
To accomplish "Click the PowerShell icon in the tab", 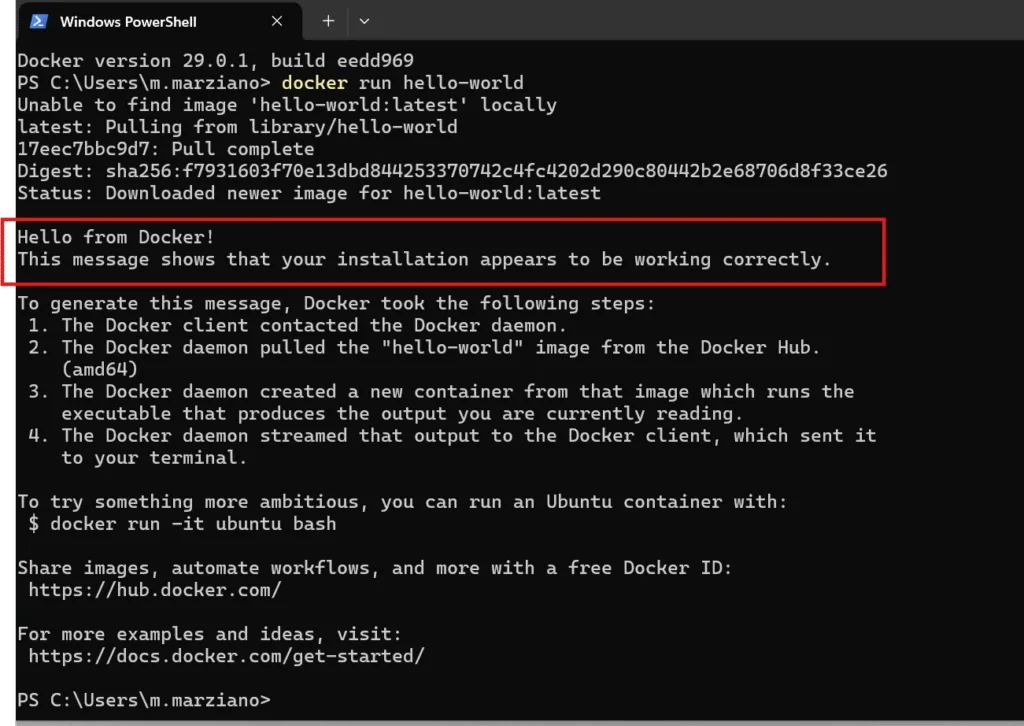I will point(39,21).
